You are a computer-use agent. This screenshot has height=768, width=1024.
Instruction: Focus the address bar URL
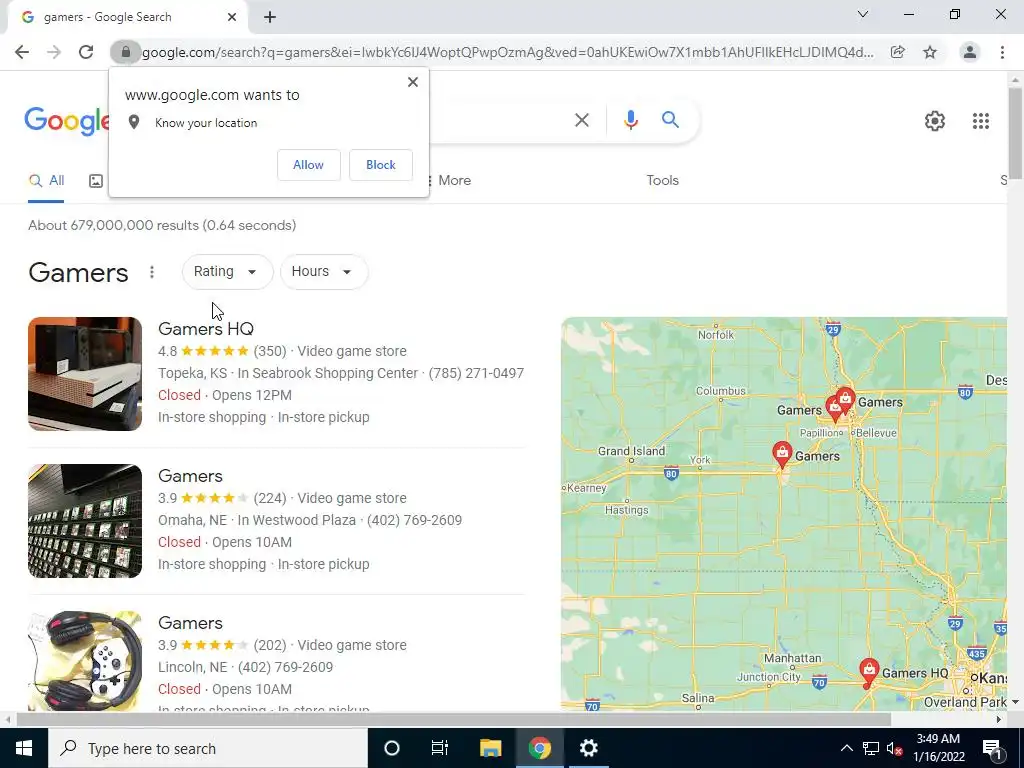coord(507,52)
